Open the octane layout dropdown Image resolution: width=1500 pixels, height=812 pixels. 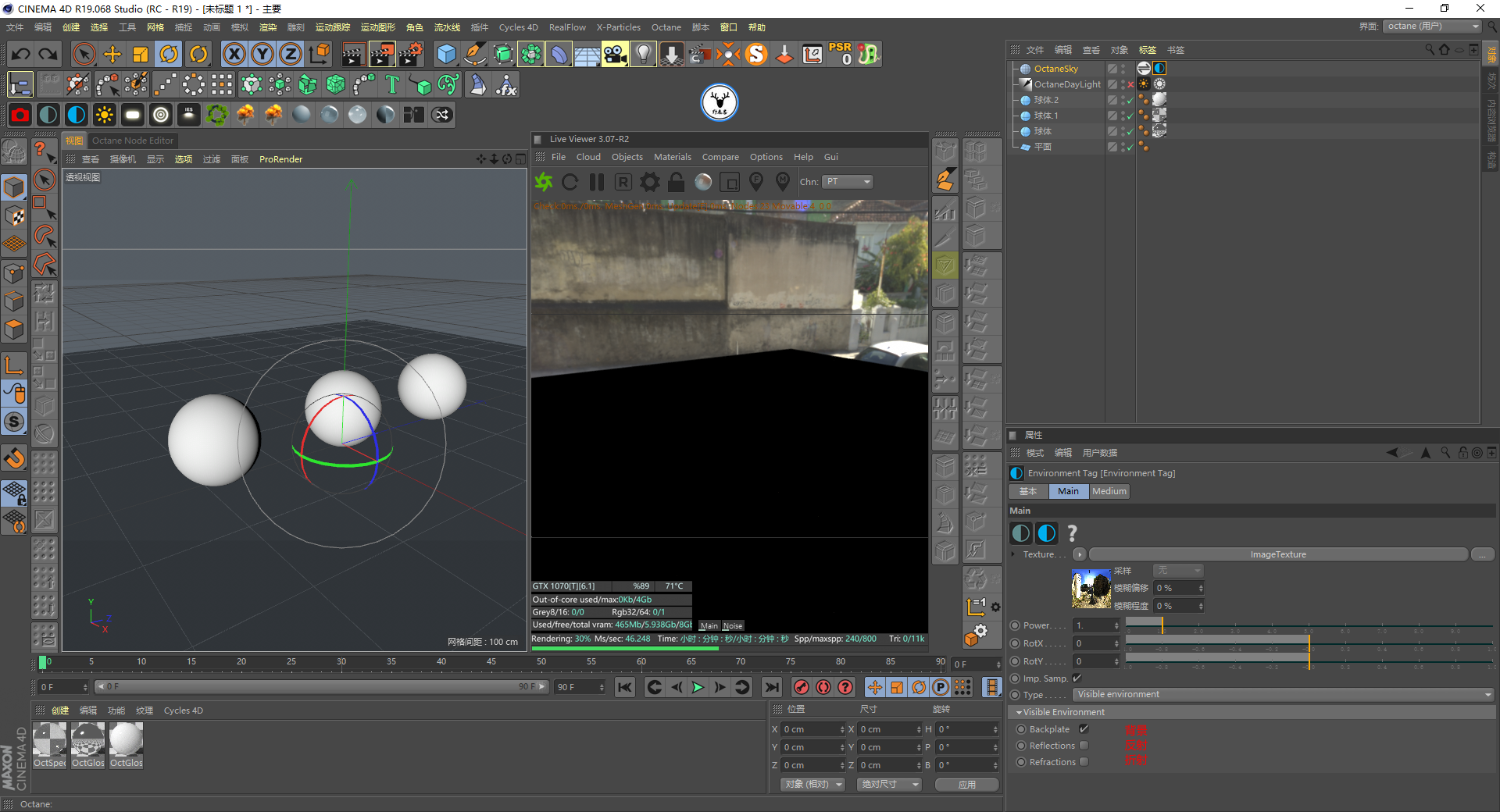click(x=1432, y=27)
